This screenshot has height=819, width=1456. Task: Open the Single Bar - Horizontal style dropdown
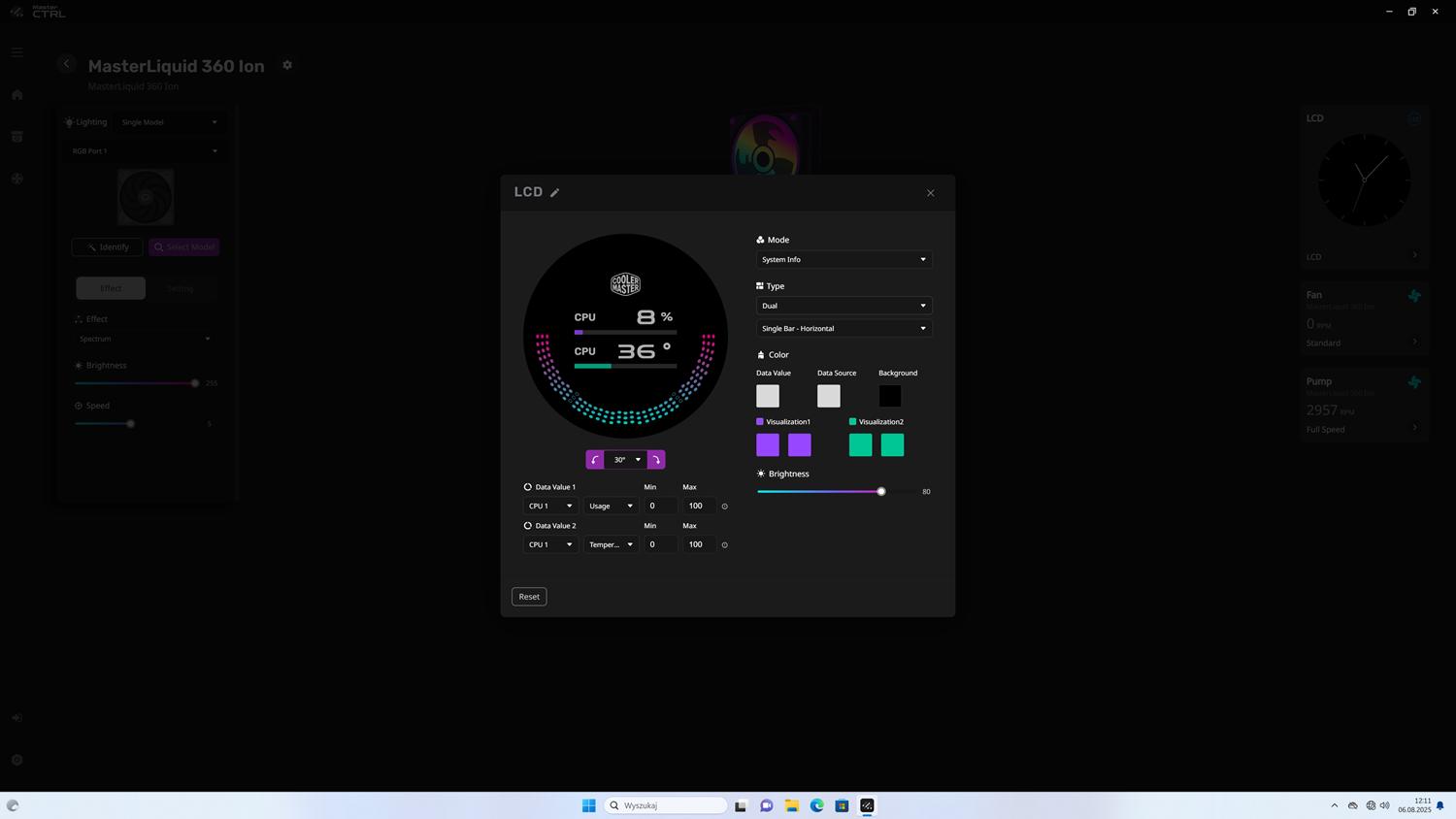point(843,329)
